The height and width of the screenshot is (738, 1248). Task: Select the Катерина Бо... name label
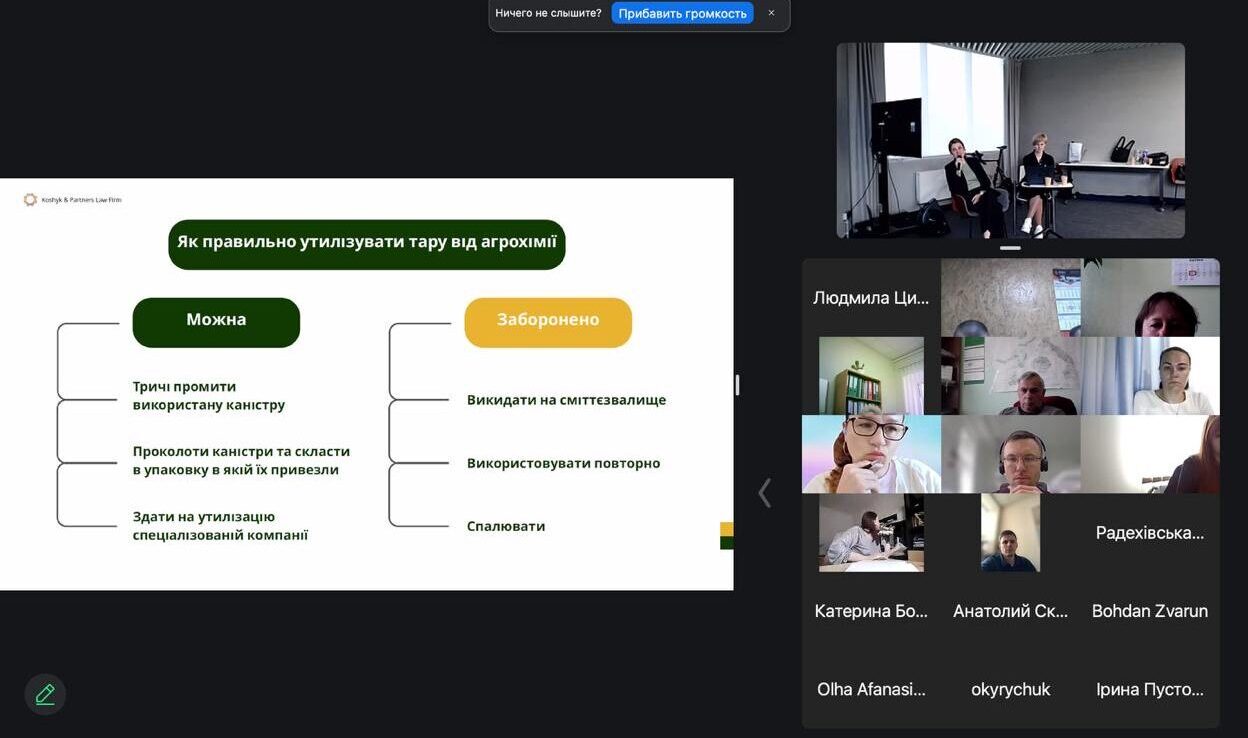tap(871, 611)
